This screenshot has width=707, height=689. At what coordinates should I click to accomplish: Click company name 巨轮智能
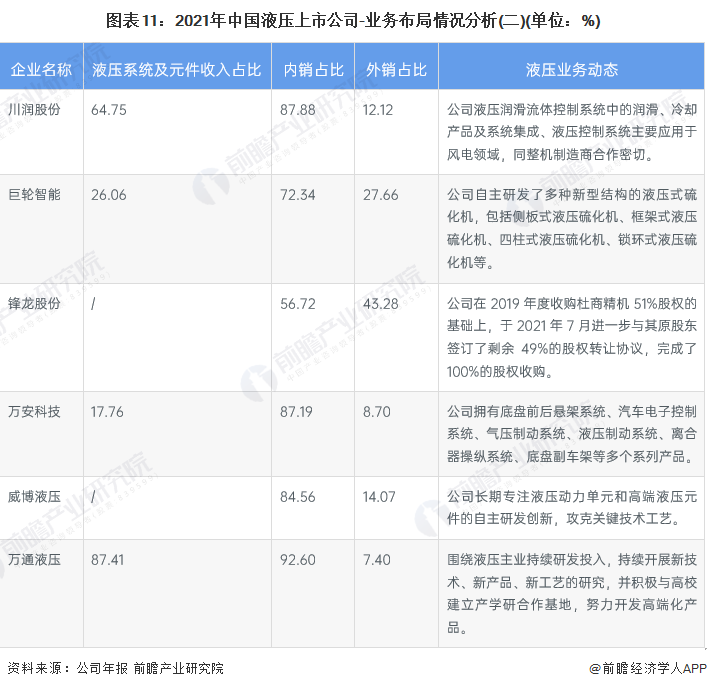click(34, 195)
